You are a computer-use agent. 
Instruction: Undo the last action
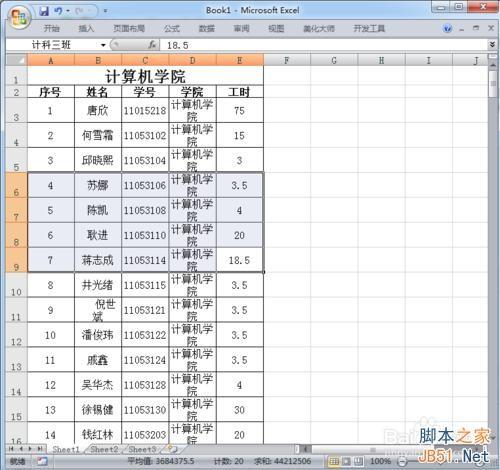coord(59,11)
